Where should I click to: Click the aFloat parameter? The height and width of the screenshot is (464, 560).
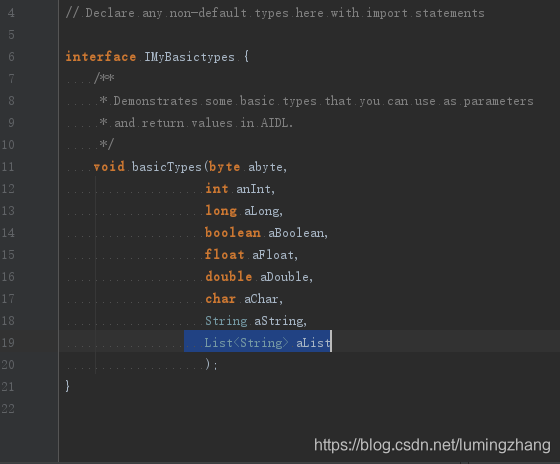click(273, 255)
